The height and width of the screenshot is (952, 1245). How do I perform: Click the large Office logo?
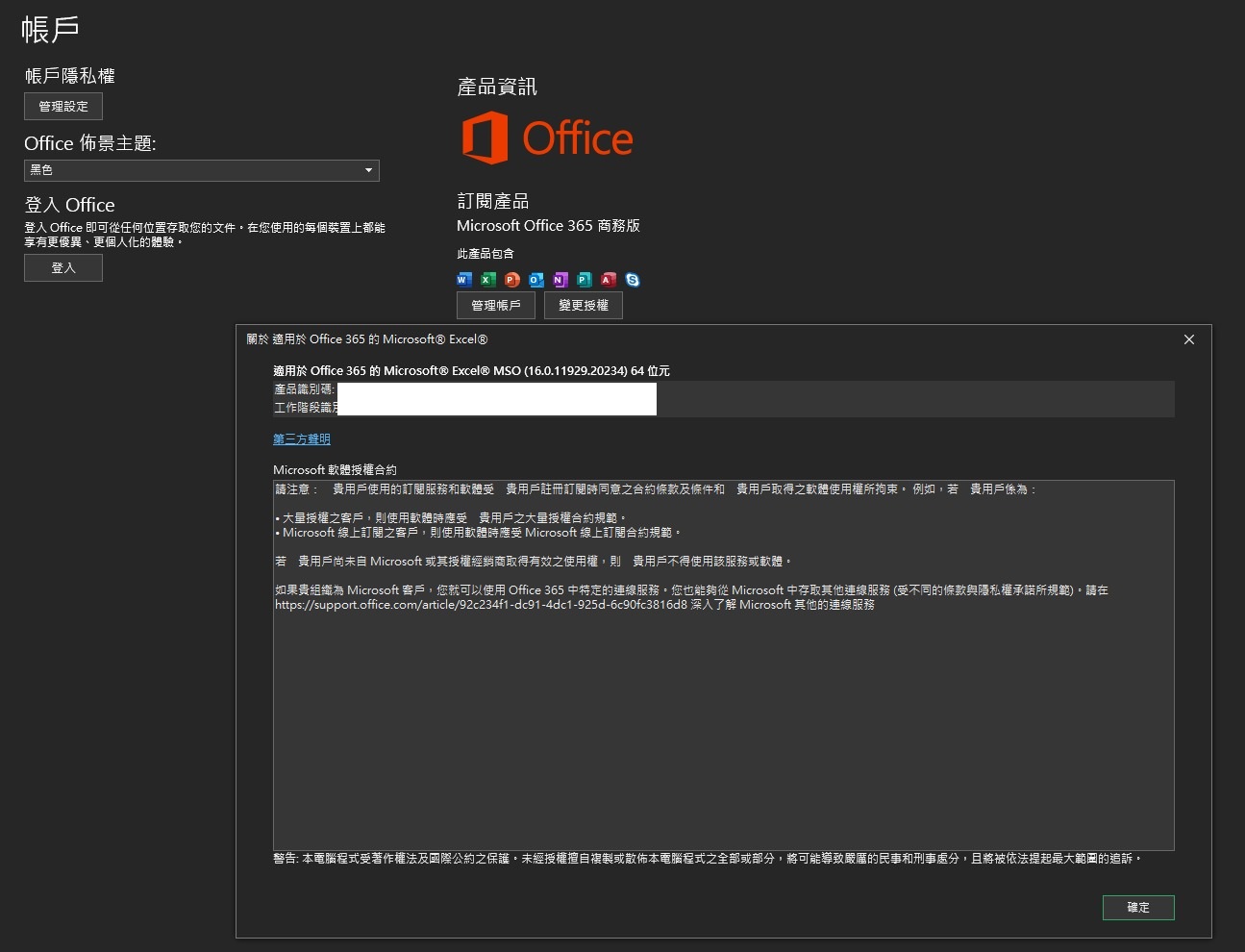click(x=547, y=138)
